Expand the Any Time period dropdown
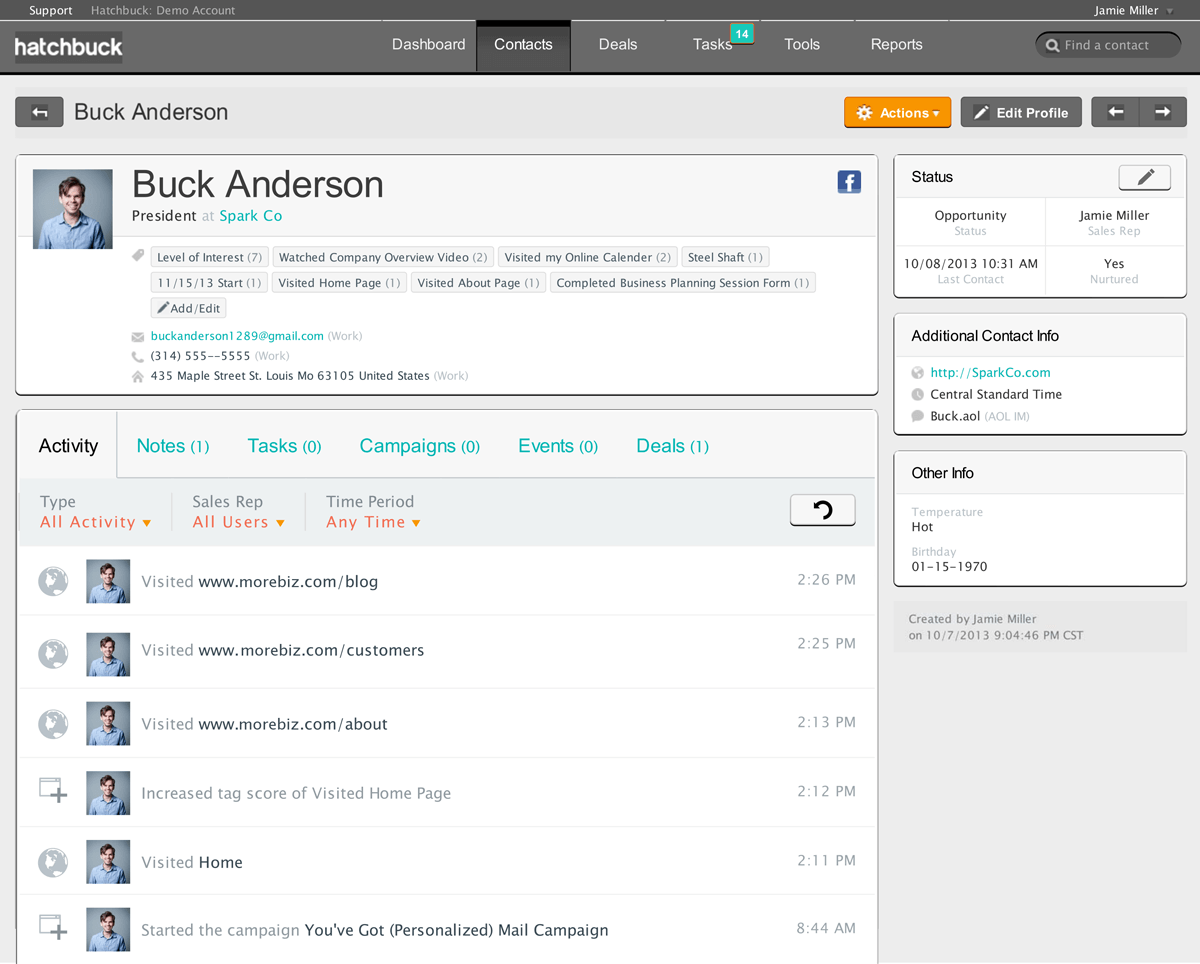Viewport: 1200px width, 964px height. (x=373, y=521)
